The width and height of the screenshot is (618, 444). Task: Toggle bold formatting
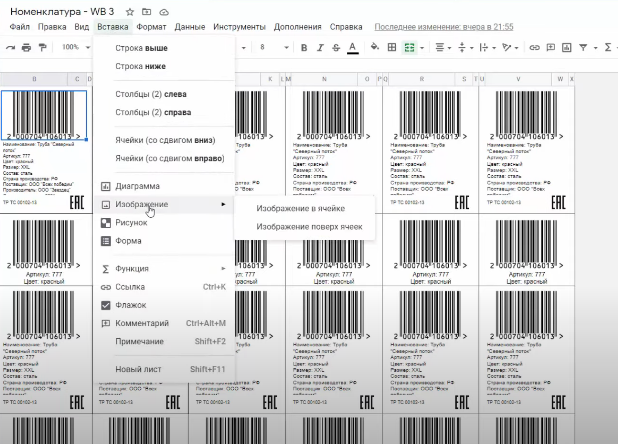coord(304,48)
